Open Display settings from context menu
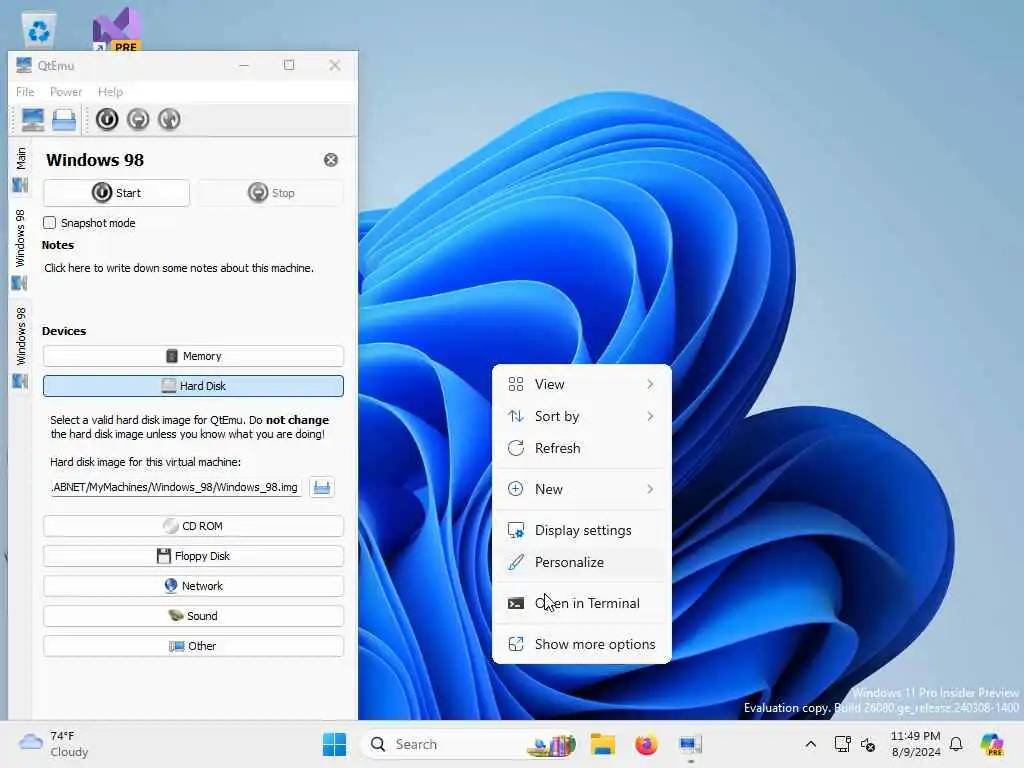This screenshot has width=1024, height=768. pyautogui.click(x=581, y=531)
